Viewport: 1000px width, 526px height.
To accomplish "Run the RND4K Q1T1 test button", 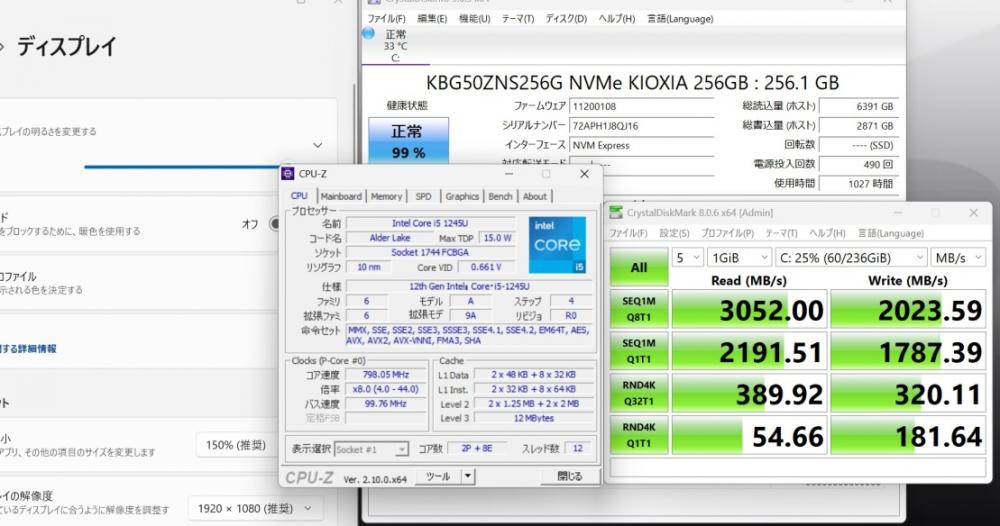I will [638, 435].
